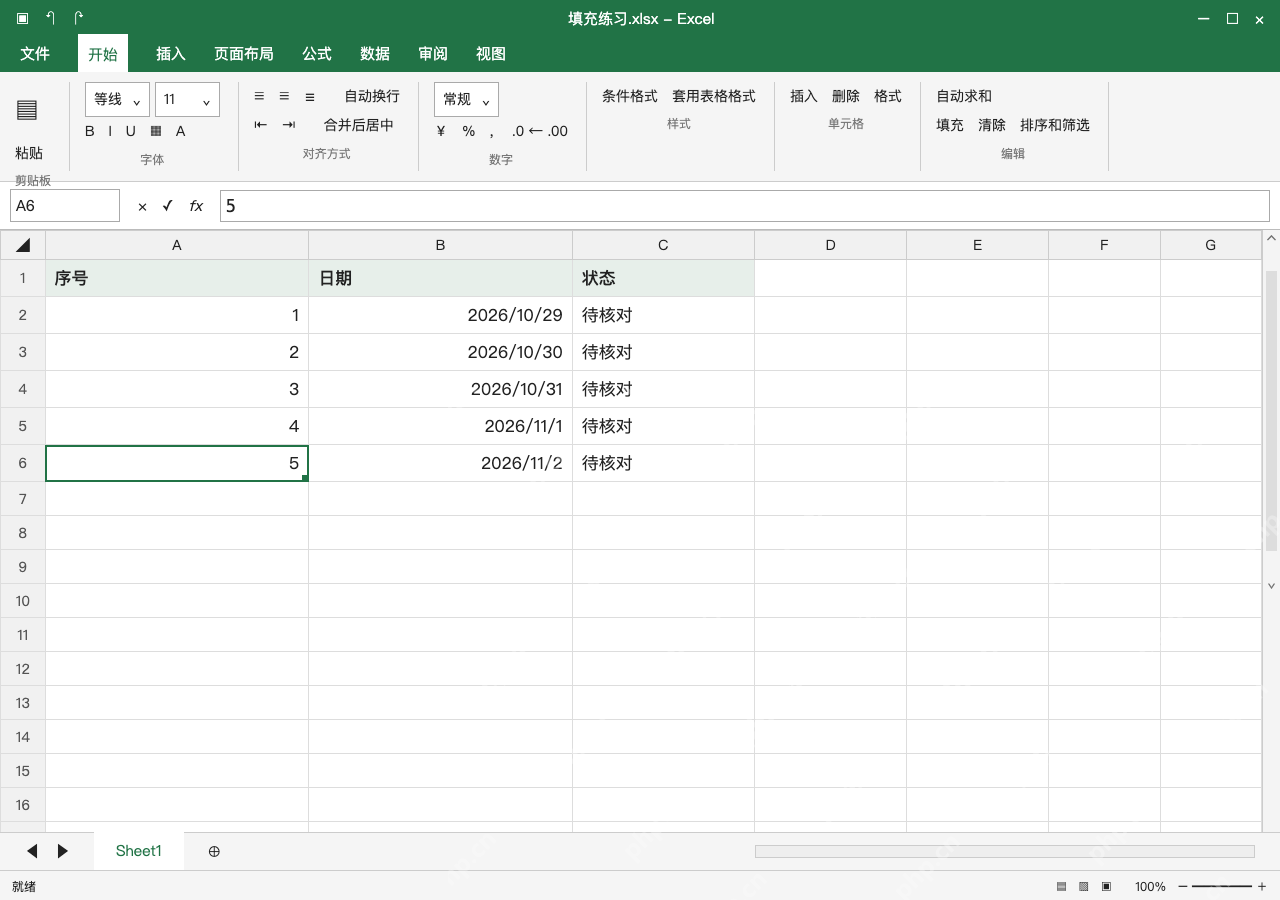Switch to the 页面布局 ribbon tab
The image size is (1280, 900).
point(244,54)
